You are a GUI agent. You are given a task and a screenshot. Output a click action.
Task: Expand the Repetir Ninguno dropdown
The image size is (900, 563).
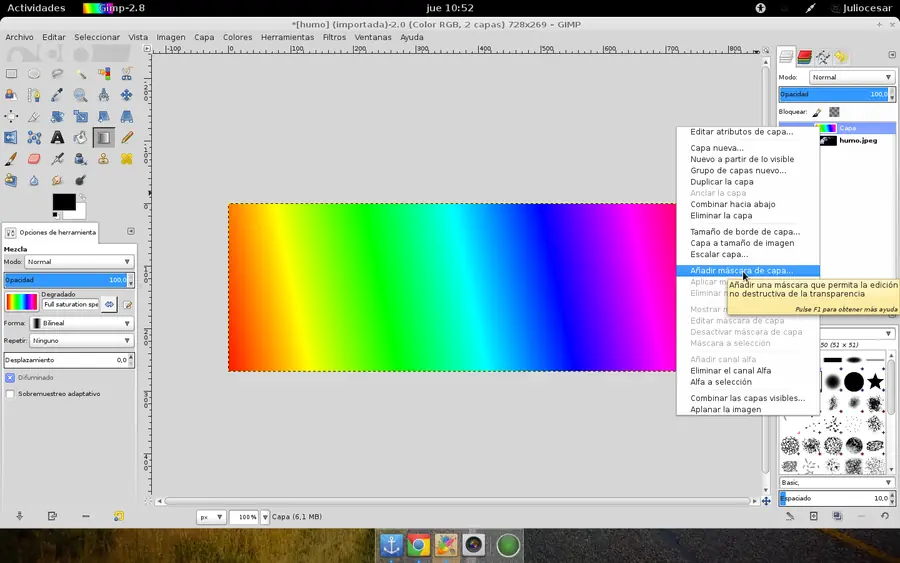click(x=81, y=341)
